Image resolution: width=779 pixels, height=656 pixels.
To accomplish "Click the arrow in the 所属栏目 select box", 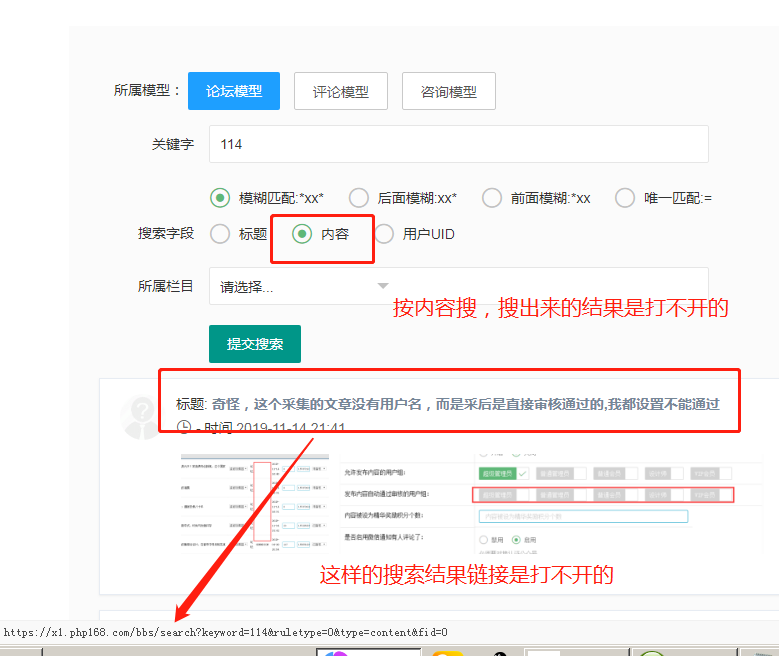I will click(x=383, y=287).
